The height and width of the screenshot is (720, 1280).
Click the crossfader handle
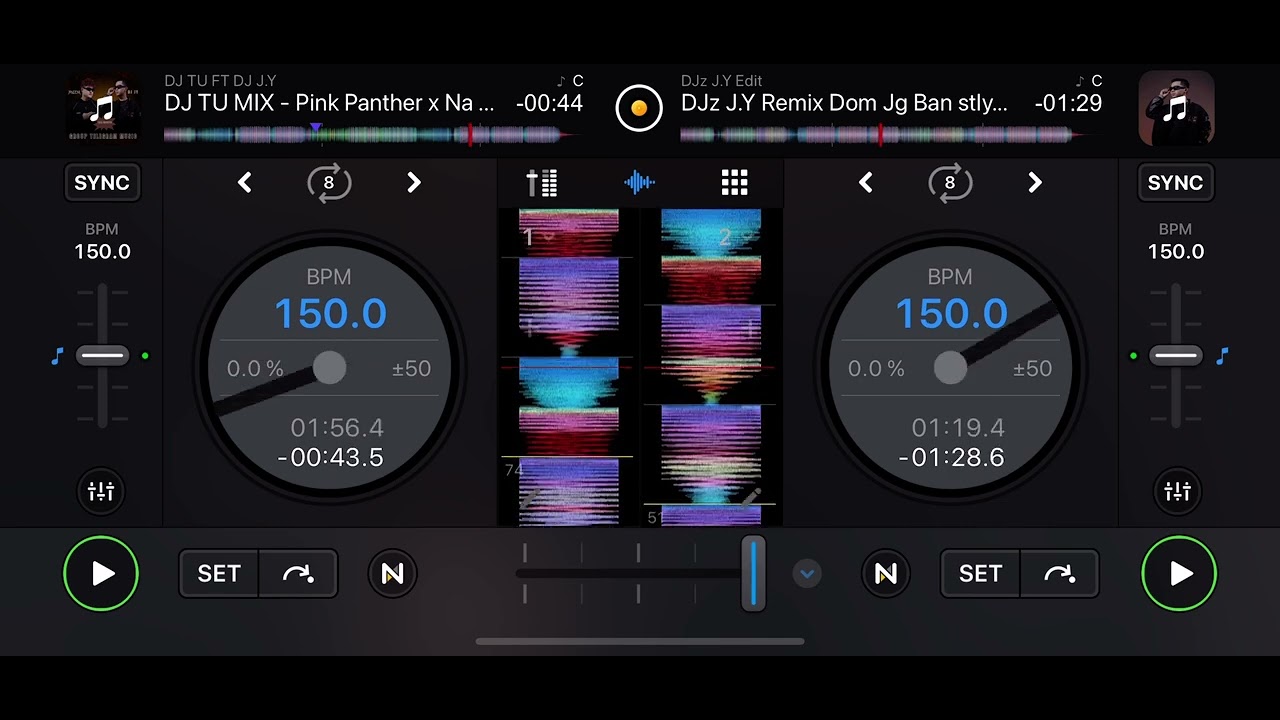(753, 573)
